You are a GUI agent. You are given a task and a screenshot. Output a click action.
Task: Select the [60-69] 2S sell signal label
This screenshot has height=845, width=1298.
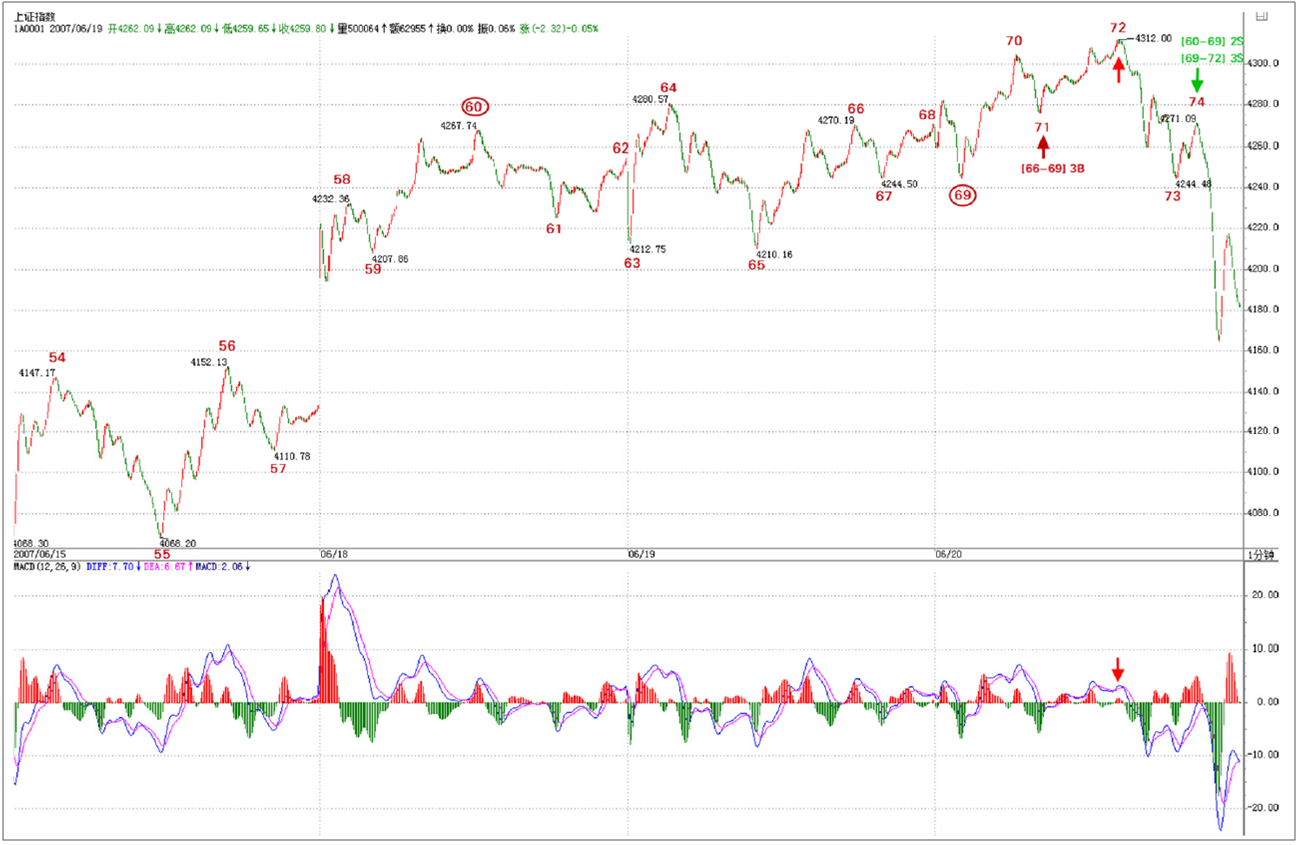point(1211,41)
